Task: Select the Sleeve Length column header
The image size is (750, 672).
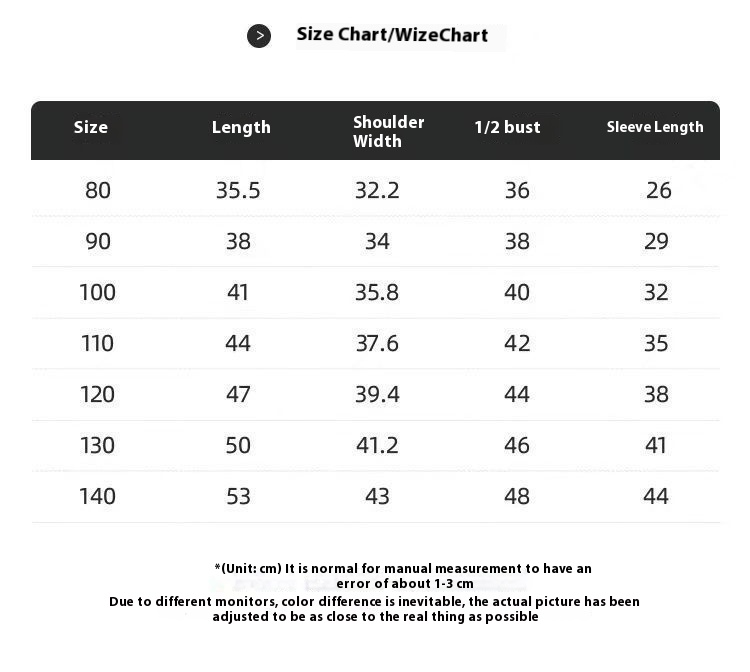Action: click(655, 127)
